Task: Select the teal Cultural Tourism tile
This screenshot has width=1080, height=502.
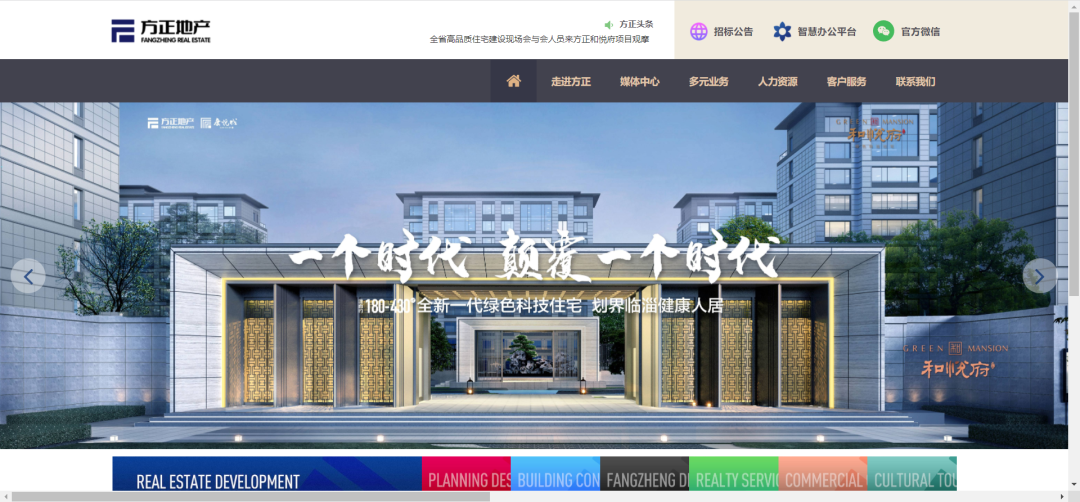Action: point(912,474)
